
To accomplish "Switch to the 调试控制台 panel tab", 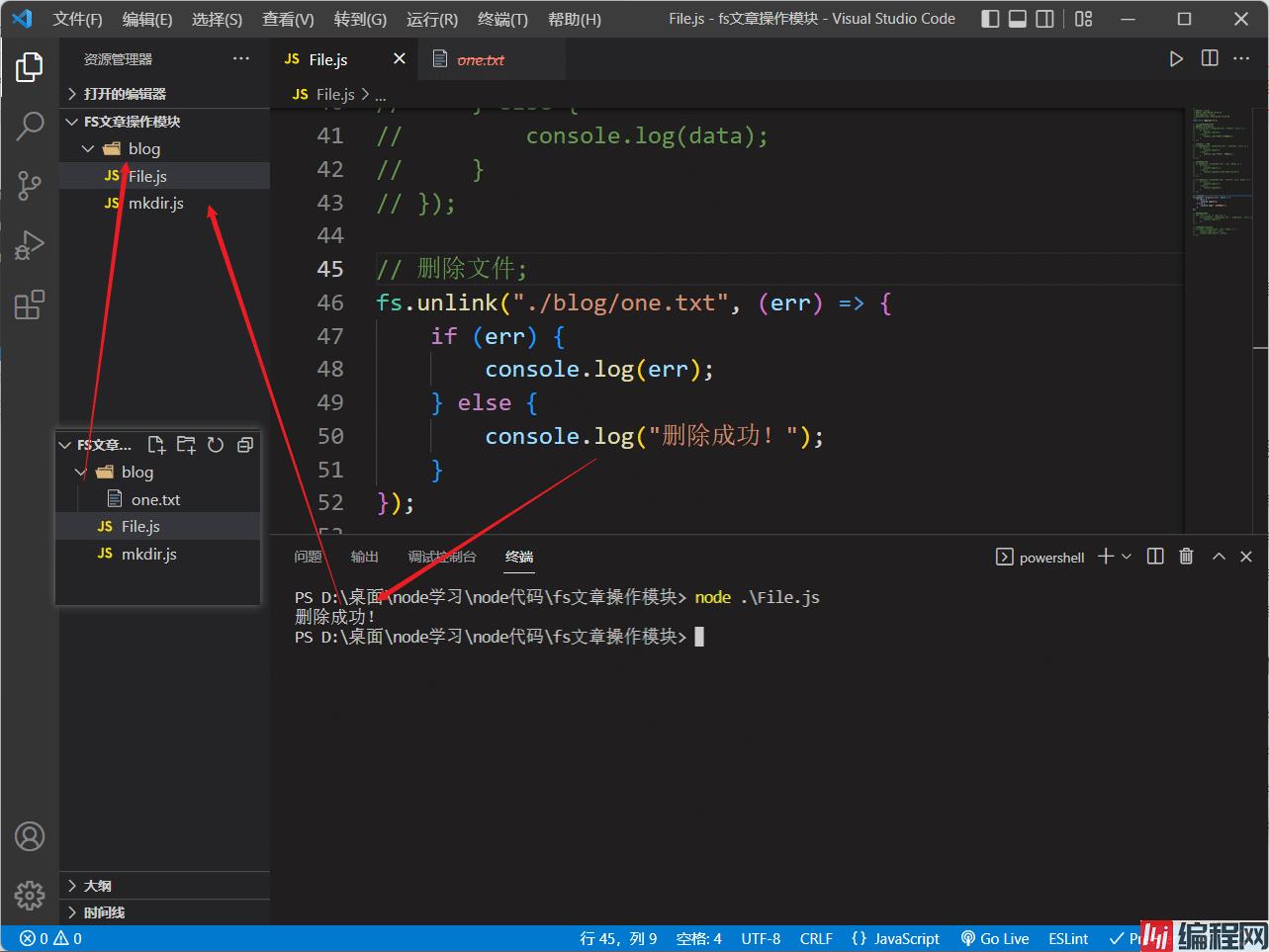I will pos(442,557).
